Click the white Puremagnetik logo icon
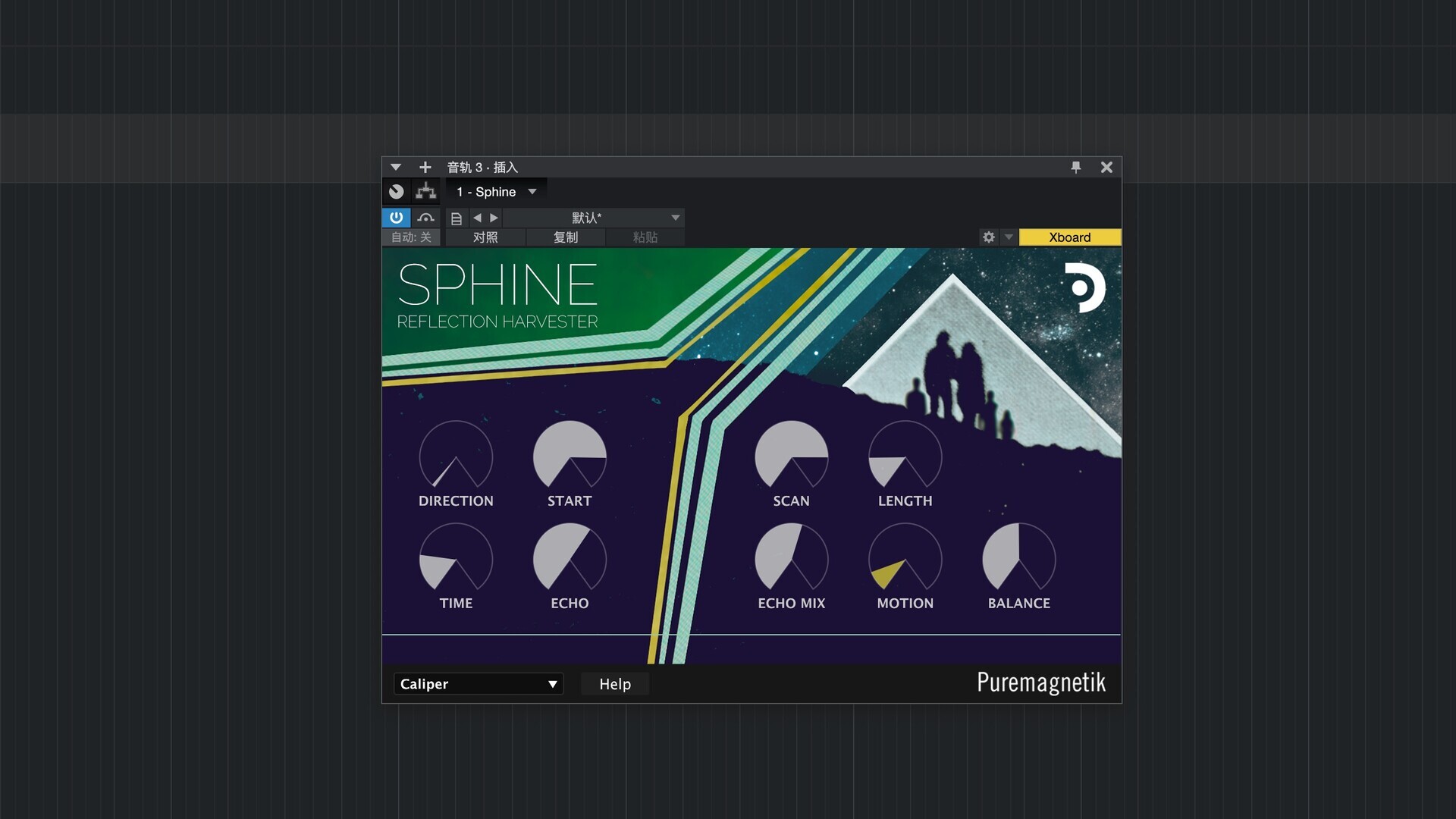This screenshot has height=819, width=1456. click(1084, 287)
